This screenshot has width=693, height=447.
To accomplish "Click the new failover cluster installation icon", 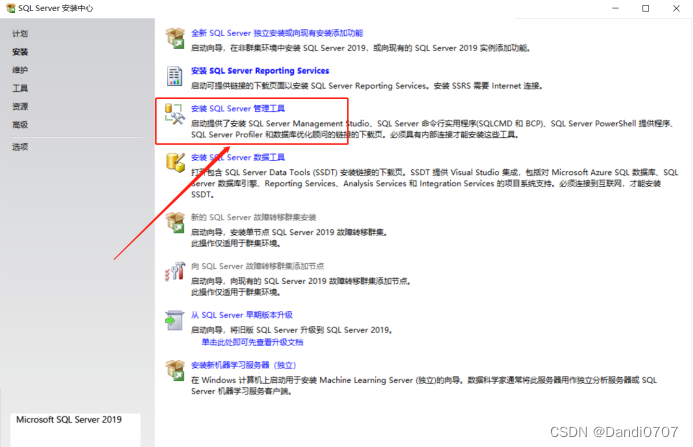I will coord(175,222).
